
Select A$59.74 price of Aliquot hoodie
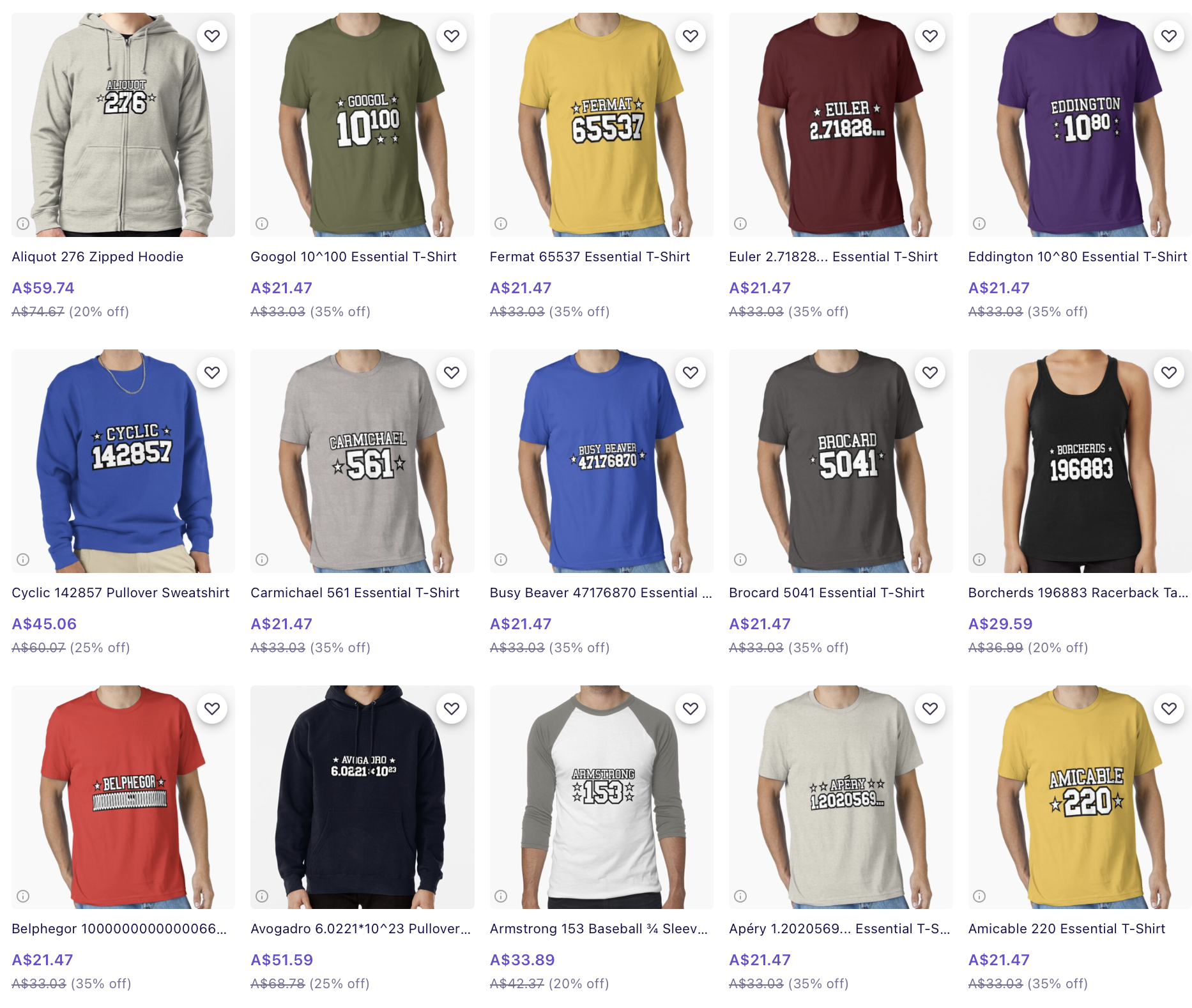[43, 288]
